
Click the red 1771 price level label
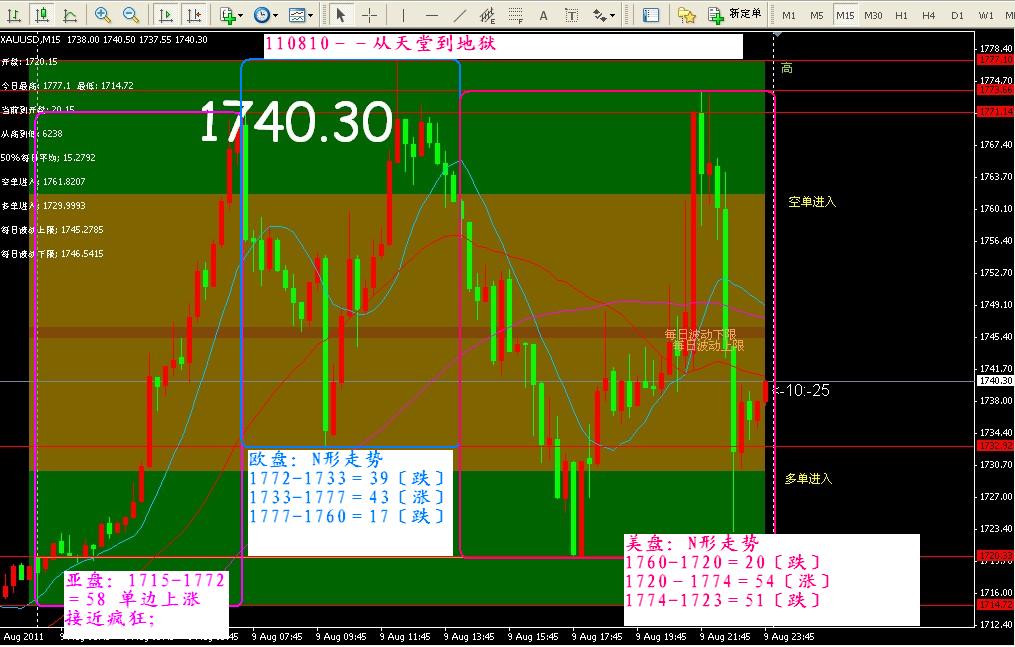click(x=995, y=112)
